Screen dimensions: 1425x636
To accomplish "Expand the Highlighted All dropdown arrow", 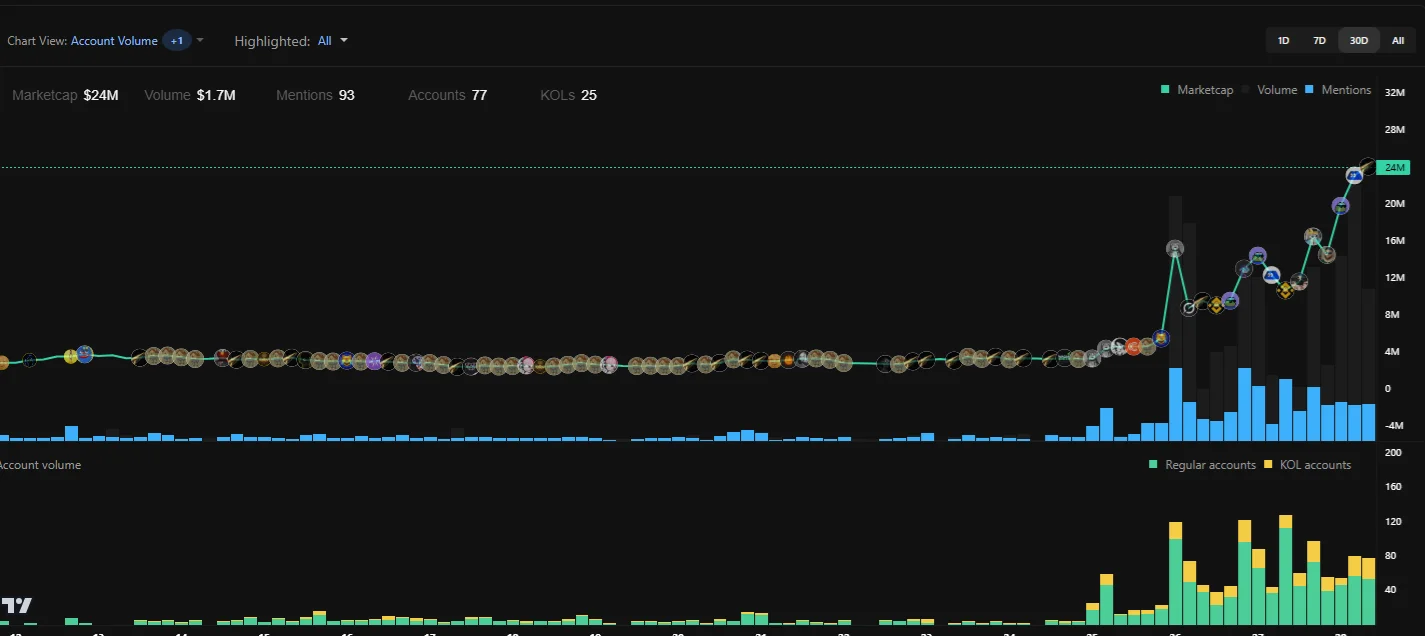I will click(x=344, y=41).
